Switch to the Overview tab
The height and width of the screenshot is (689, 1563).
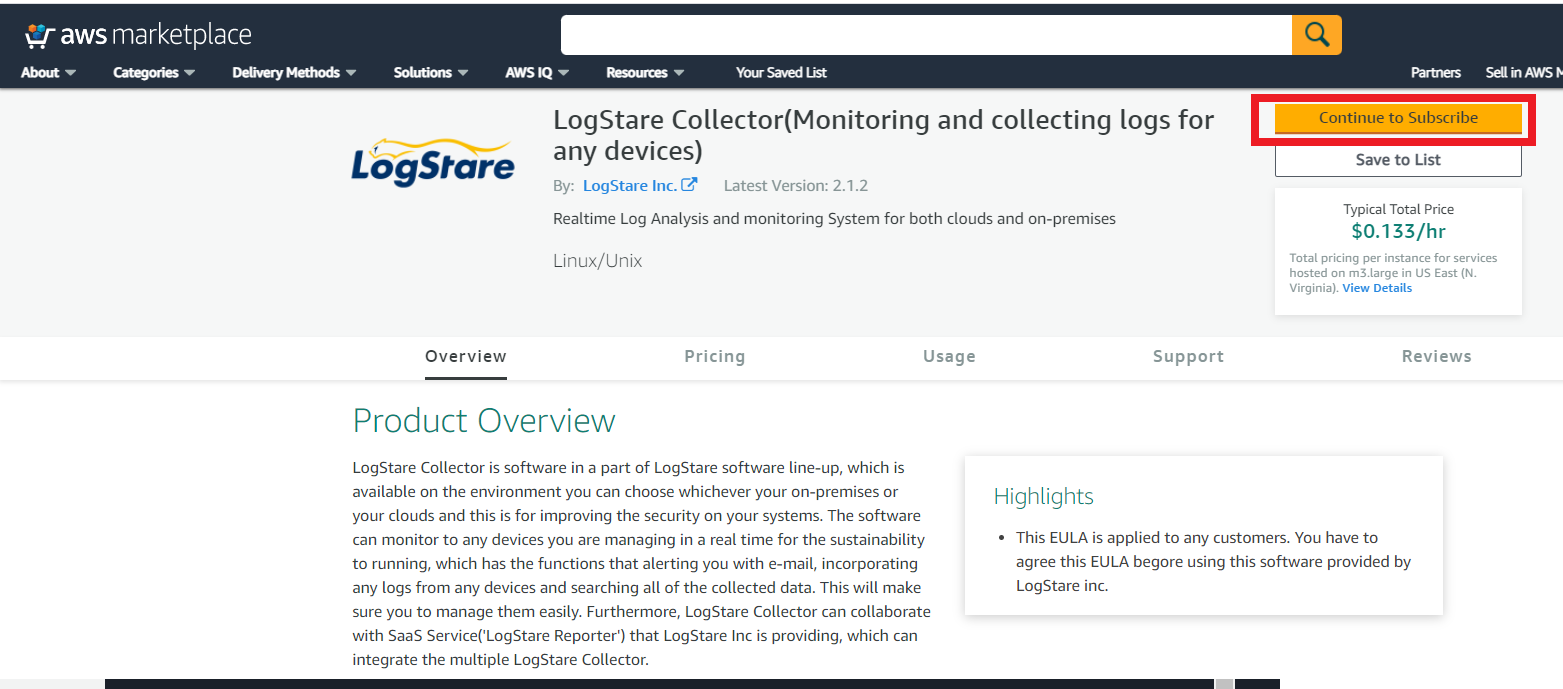click(466, 357)
